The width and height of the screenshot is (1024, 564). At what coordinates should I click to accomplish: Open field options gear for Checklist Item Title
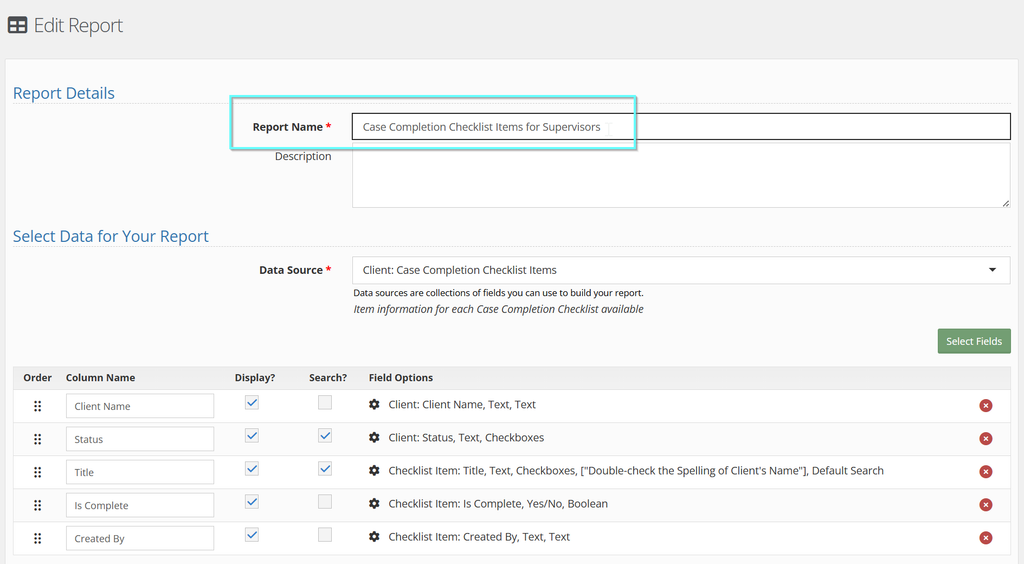(x=374, y=471)
